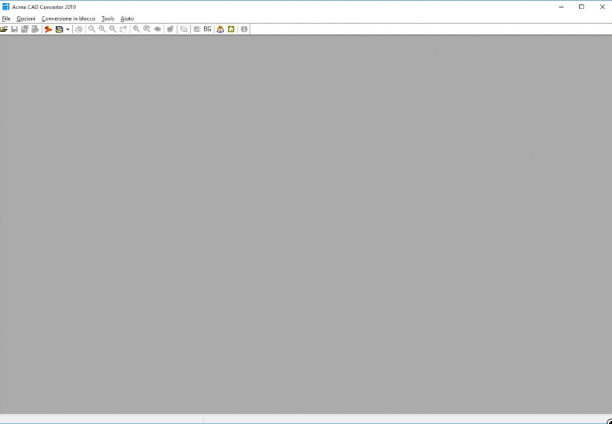
Task: Click the yellow batch convert disk icon
Action: (59, 29)
